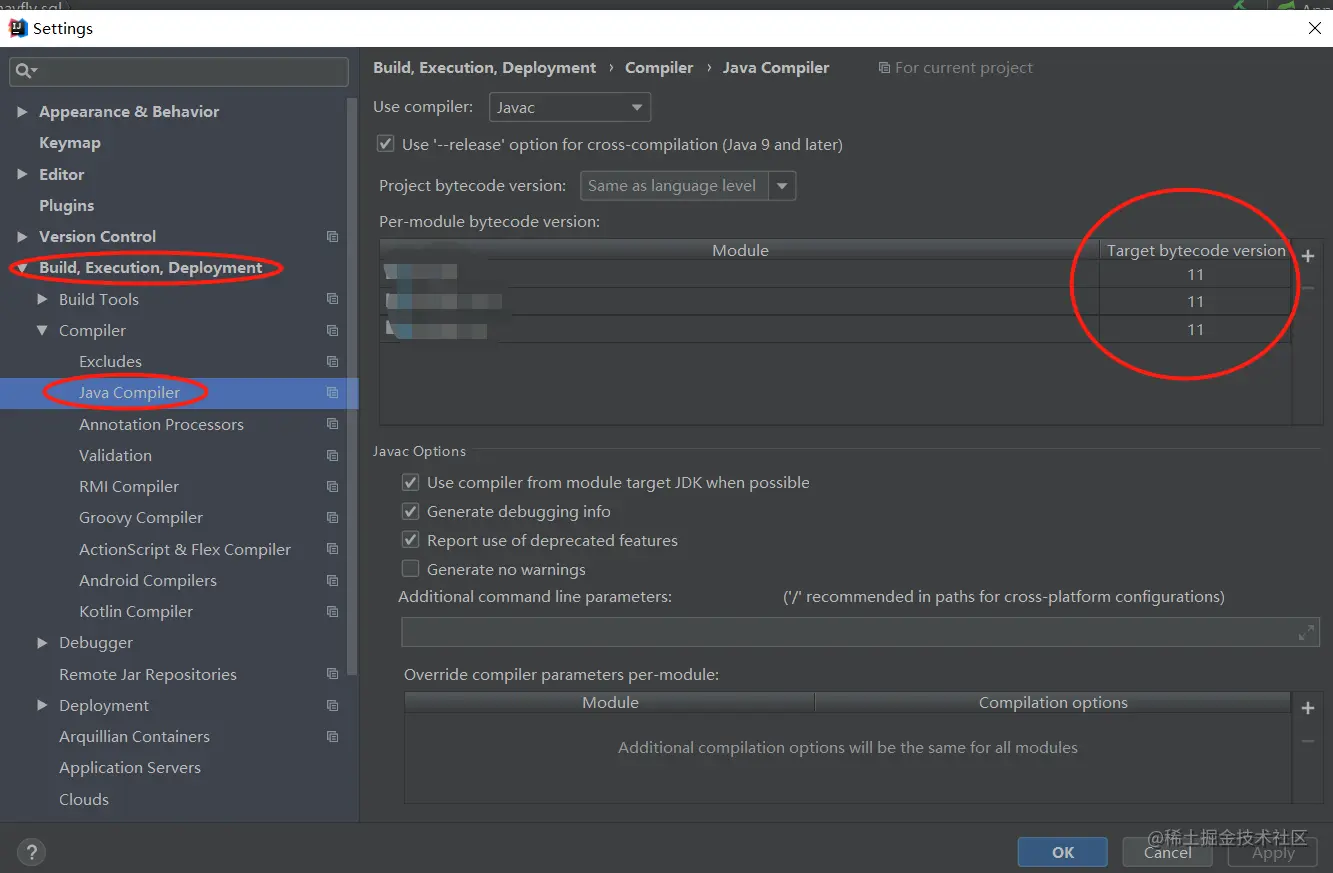Click the IntelliJ logo in the title bar
Image resolution: width=1333 pixels, height=873 pixels.
18,28
